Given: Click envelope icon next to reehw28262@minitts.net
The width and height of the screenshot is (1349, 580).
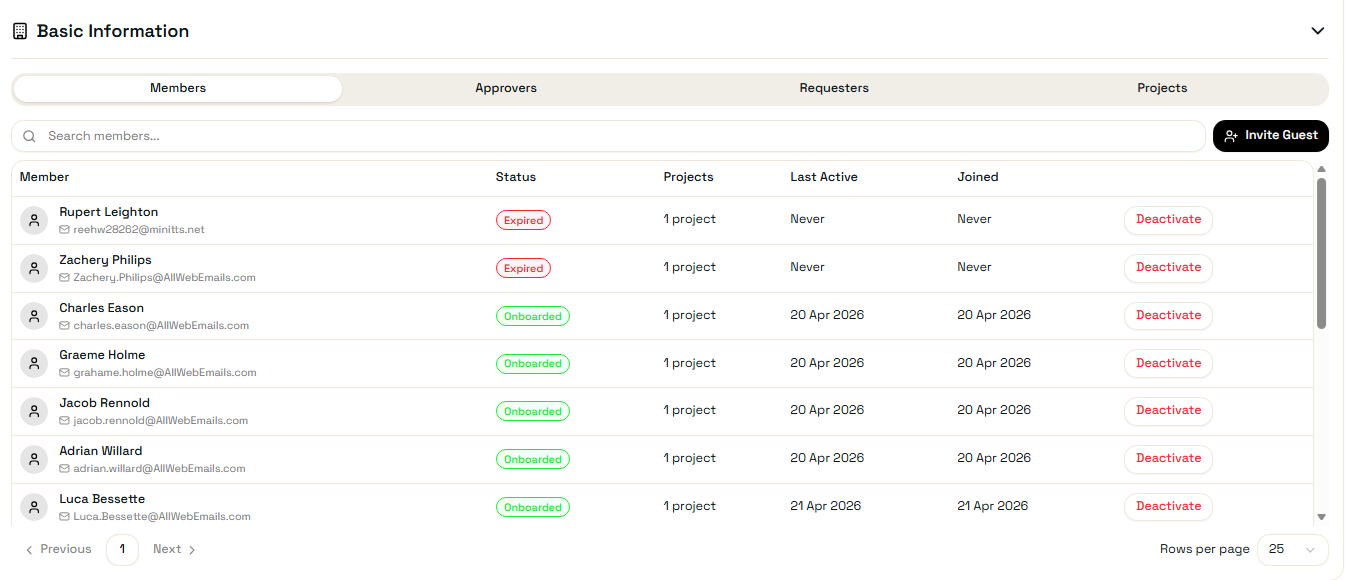Looking at the screenshot, I should pos(65,230).
